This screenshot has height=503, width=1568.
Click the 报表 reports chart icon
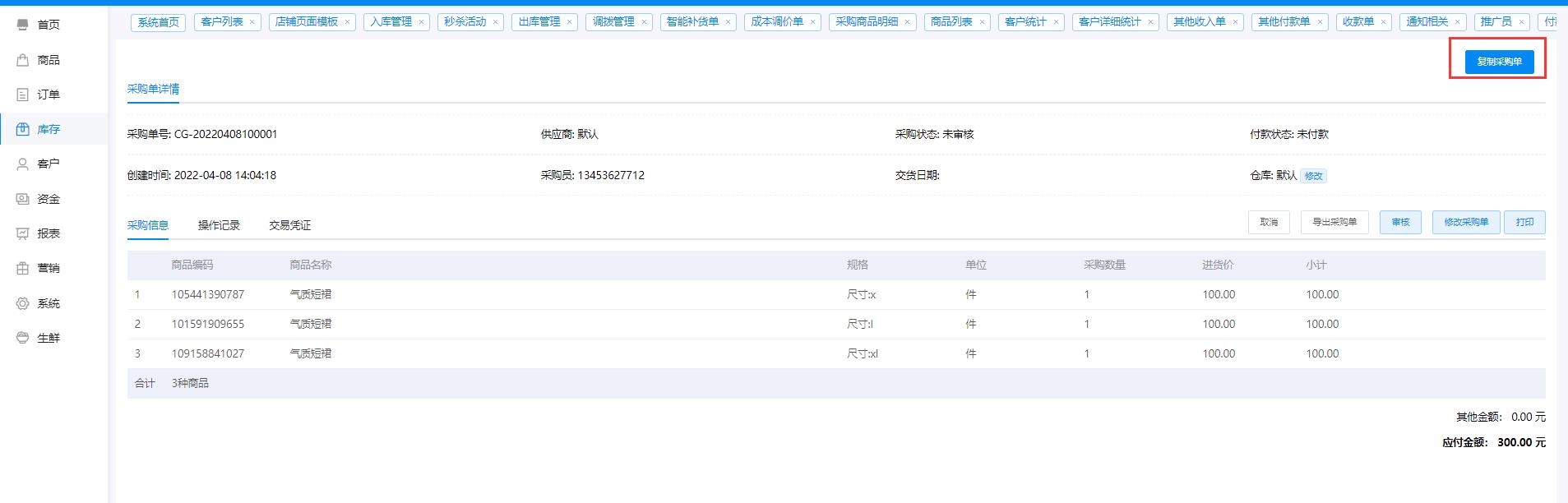click(x=23, y=233)
